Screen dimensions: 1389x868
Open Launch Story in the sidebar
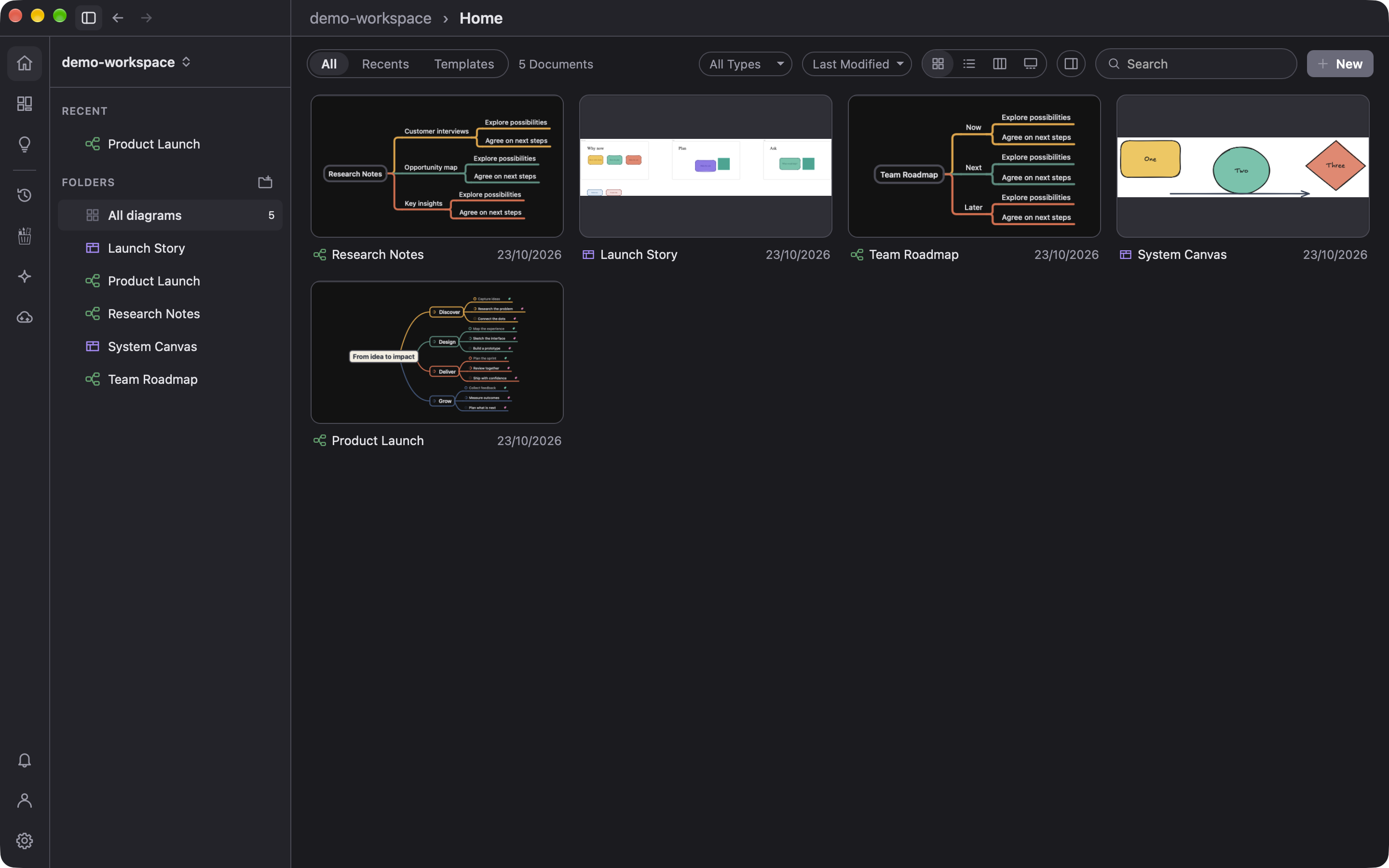(170, 248)
